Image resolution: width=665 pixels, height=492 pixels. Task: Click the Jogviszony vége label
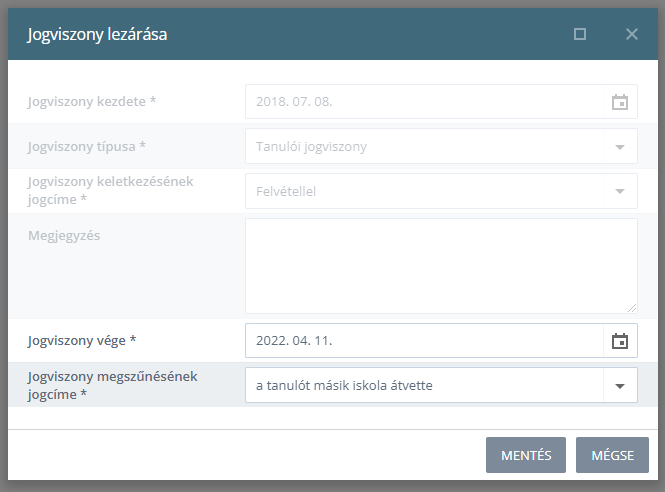tap(82, 341)
